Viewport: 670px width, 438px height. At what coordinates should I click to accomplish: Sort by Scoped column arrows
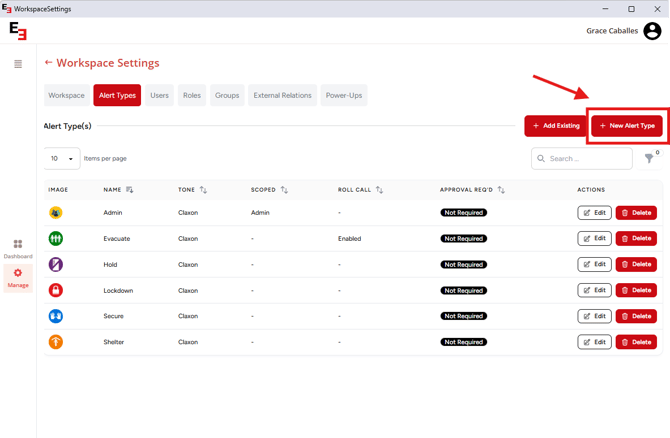[284, 190]
